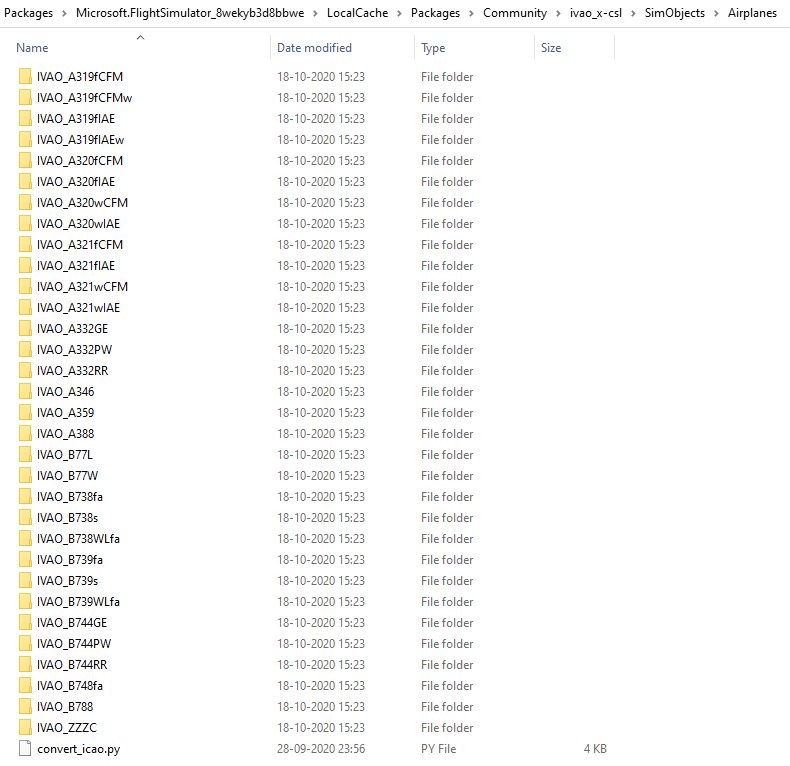
Task: Click the IVAO_B77L folder icon
Action: [25, 455]
